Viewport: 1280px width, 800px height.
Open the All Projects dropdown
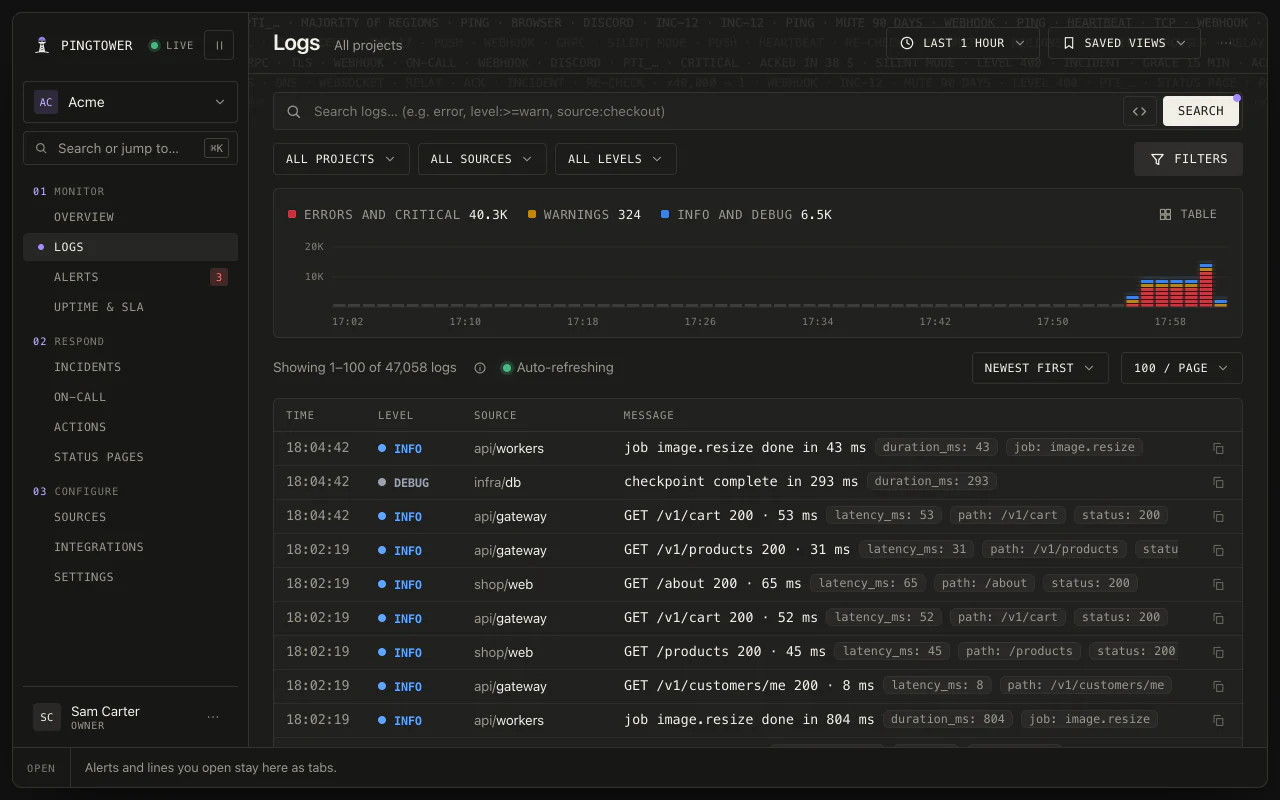pyautogui.click(x=341, y=159)
